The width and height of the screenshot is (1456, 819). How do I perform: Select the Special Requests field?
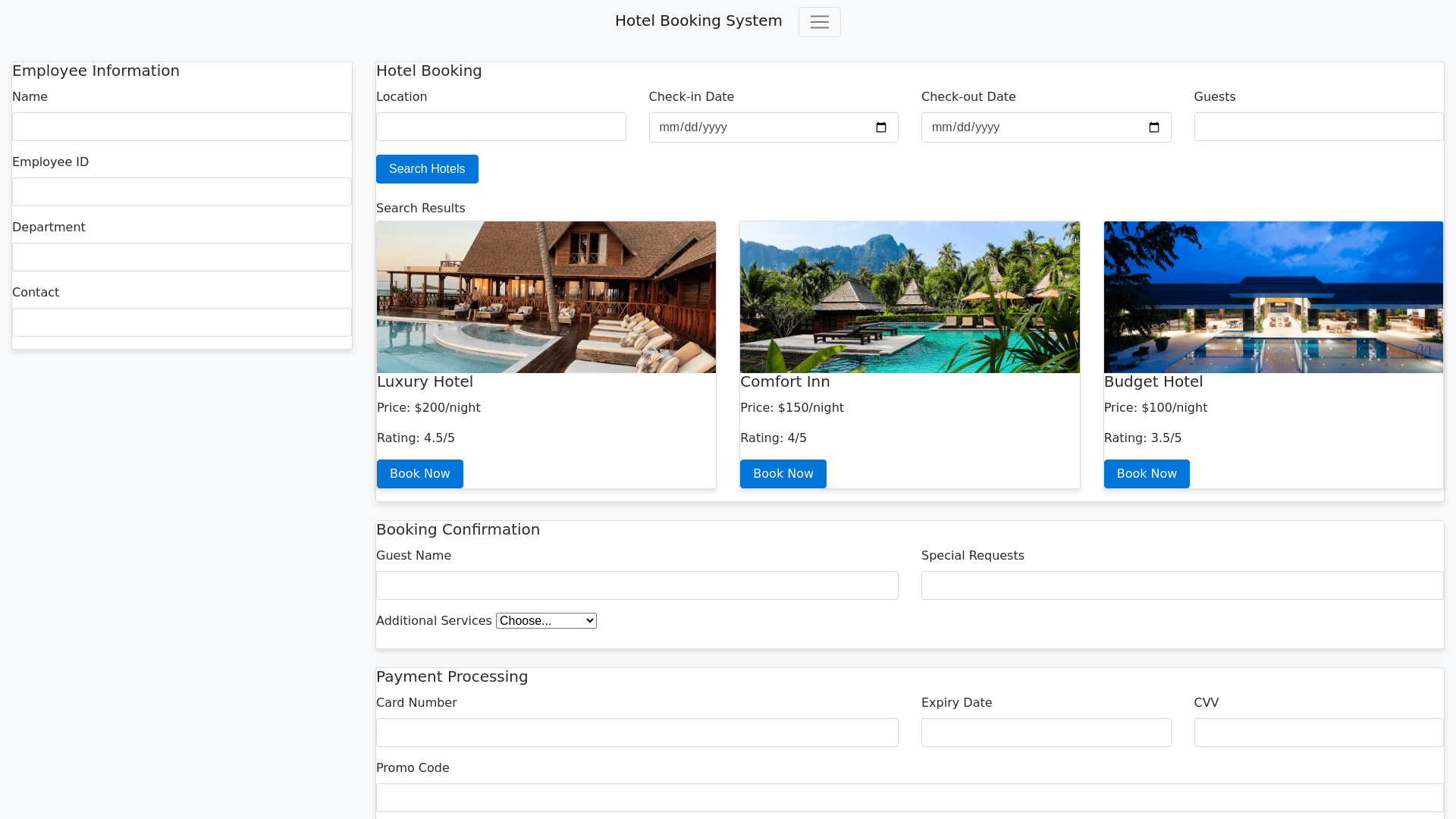coord(1181,585)
